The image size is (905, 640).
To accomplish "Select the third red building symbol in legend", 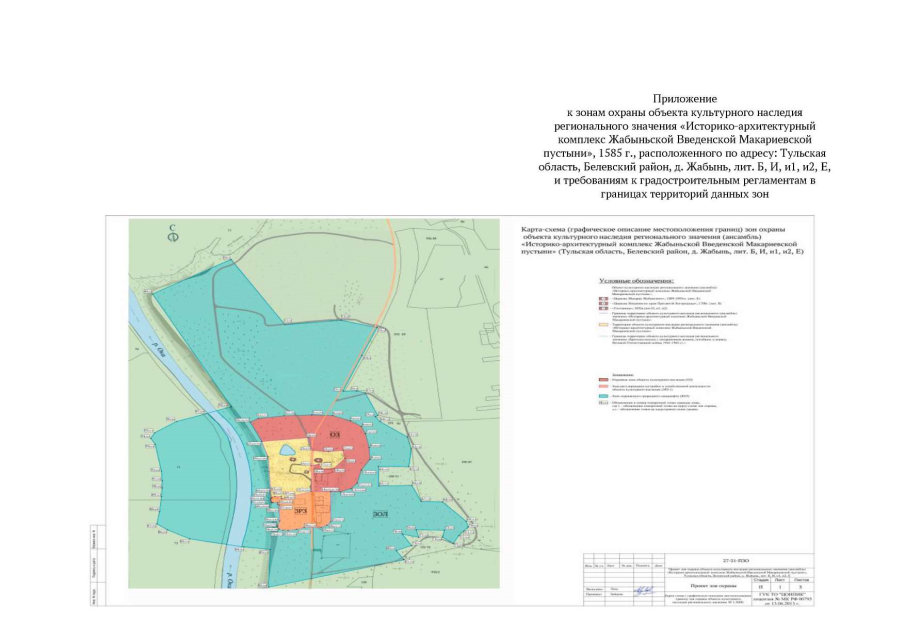I will [601, 309].
